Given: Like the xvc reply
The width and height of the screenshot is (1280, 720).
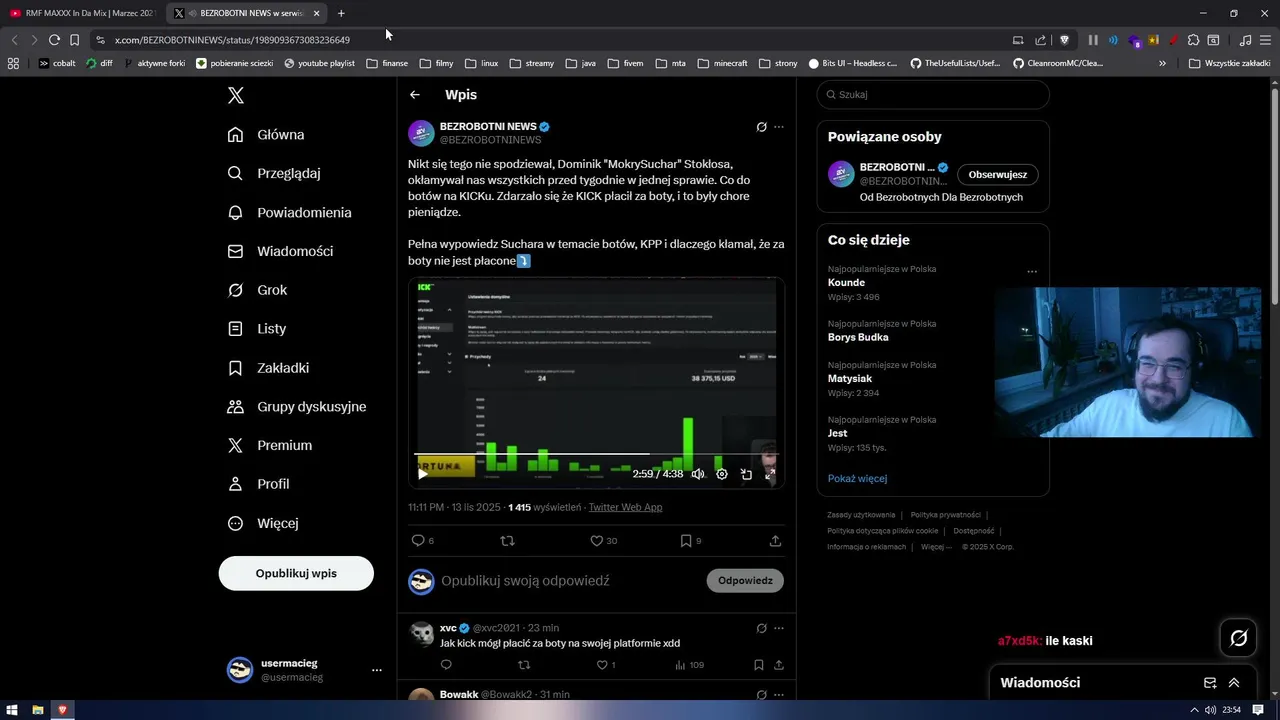Looking at the screenshot, I should point(602,665).
